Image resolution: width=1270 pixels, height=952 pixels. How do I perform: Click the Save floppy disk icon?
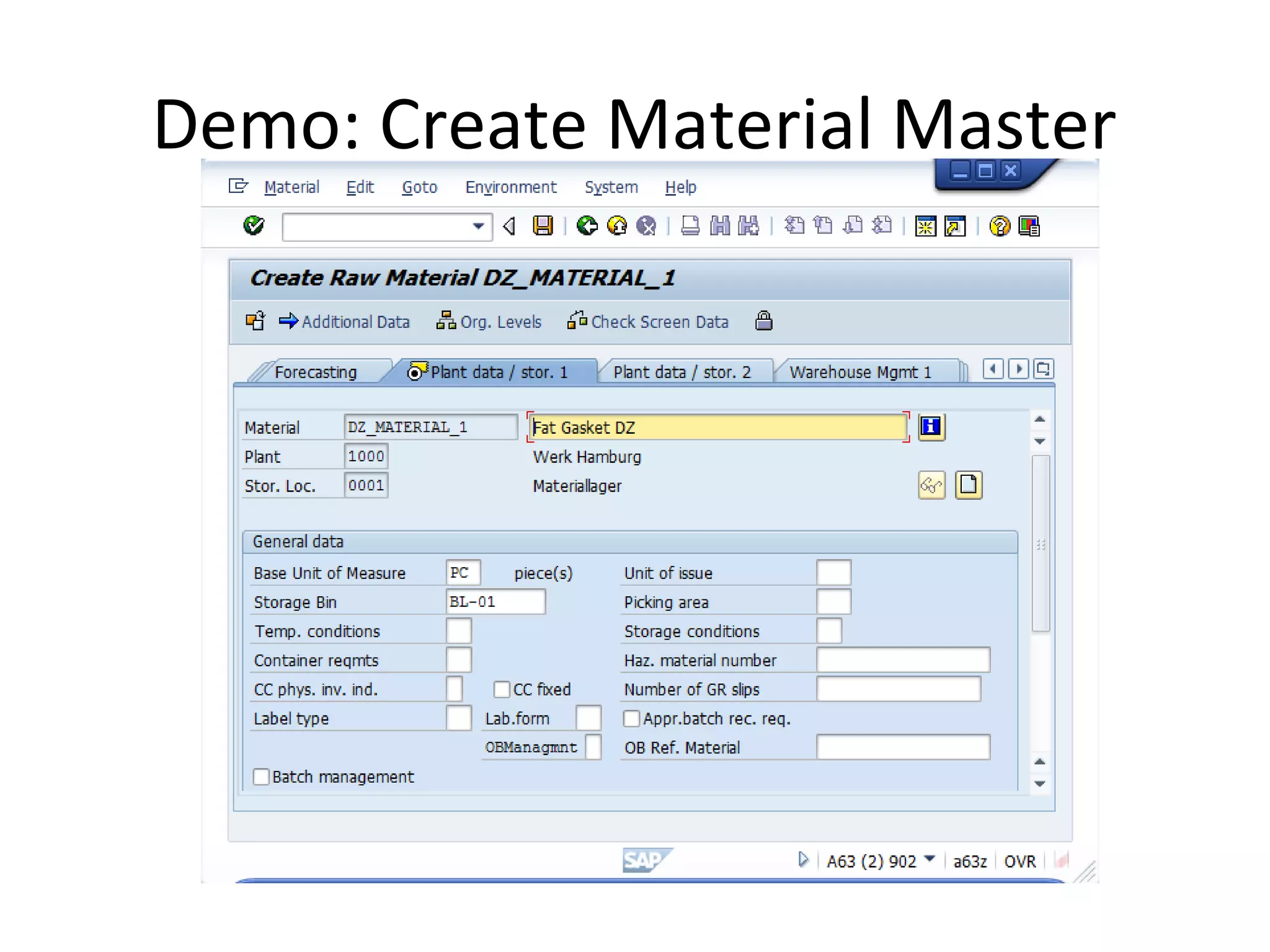coord(543,226)
